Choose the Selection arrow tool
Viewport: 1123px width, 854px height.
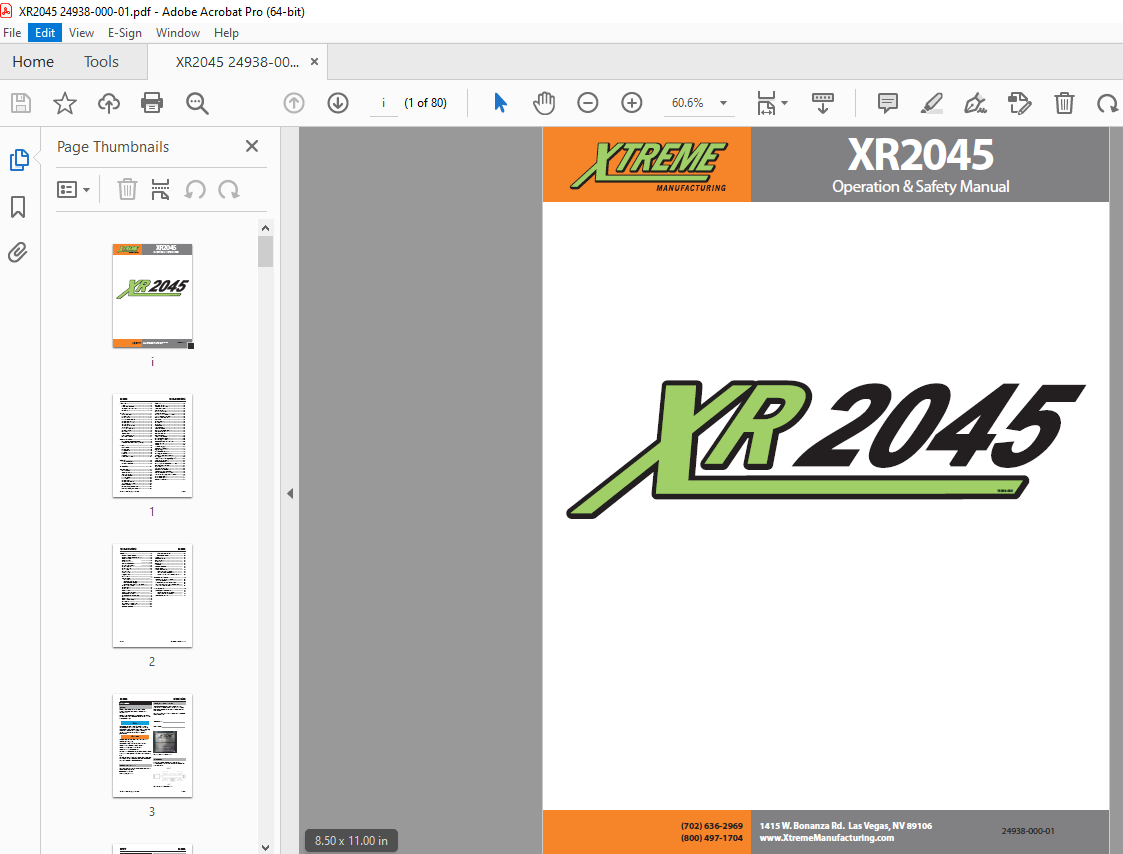click(501, 103)
